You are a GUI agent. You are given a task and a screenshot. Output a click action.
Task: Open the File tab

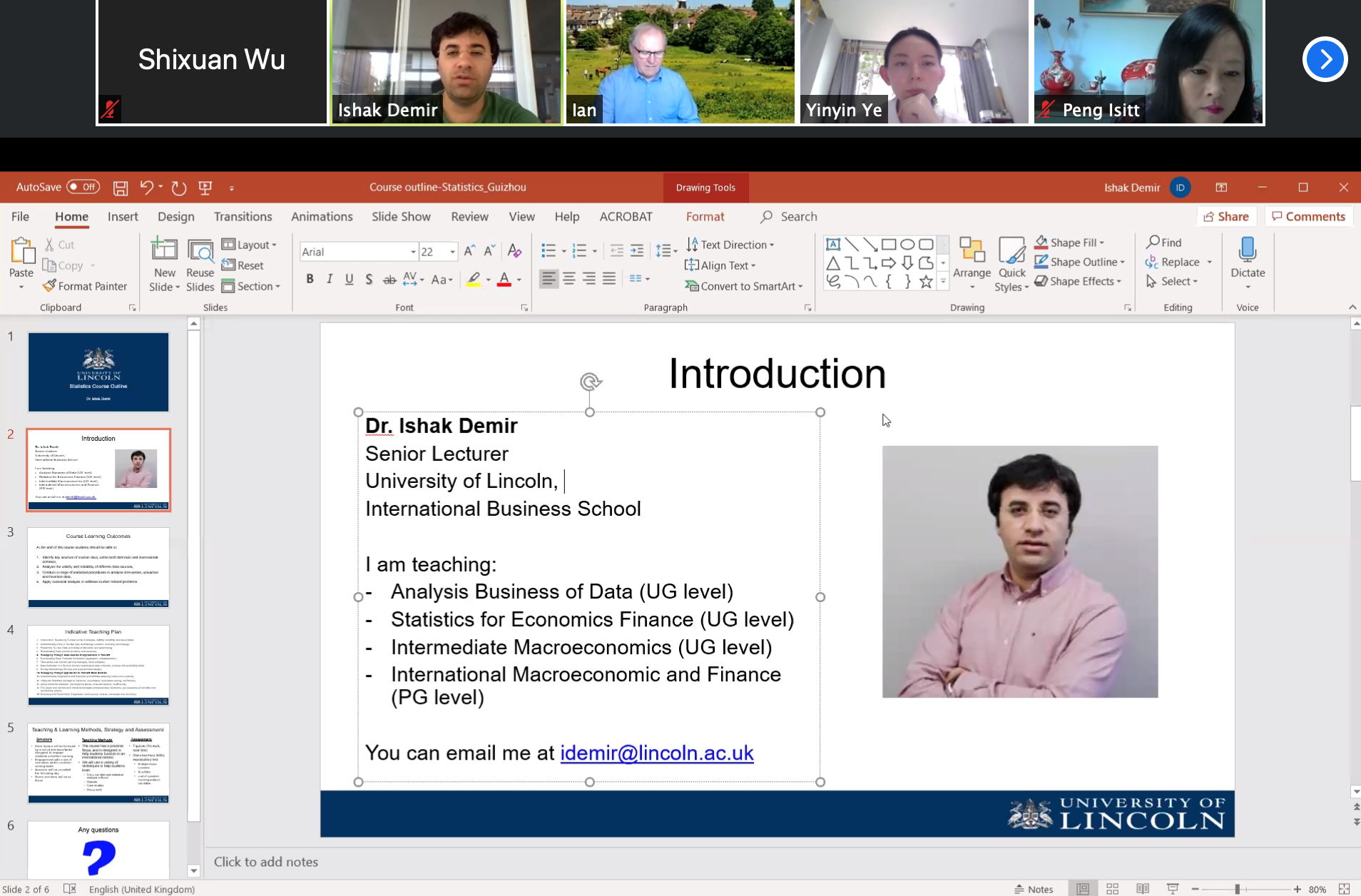[x=21, y=216]
